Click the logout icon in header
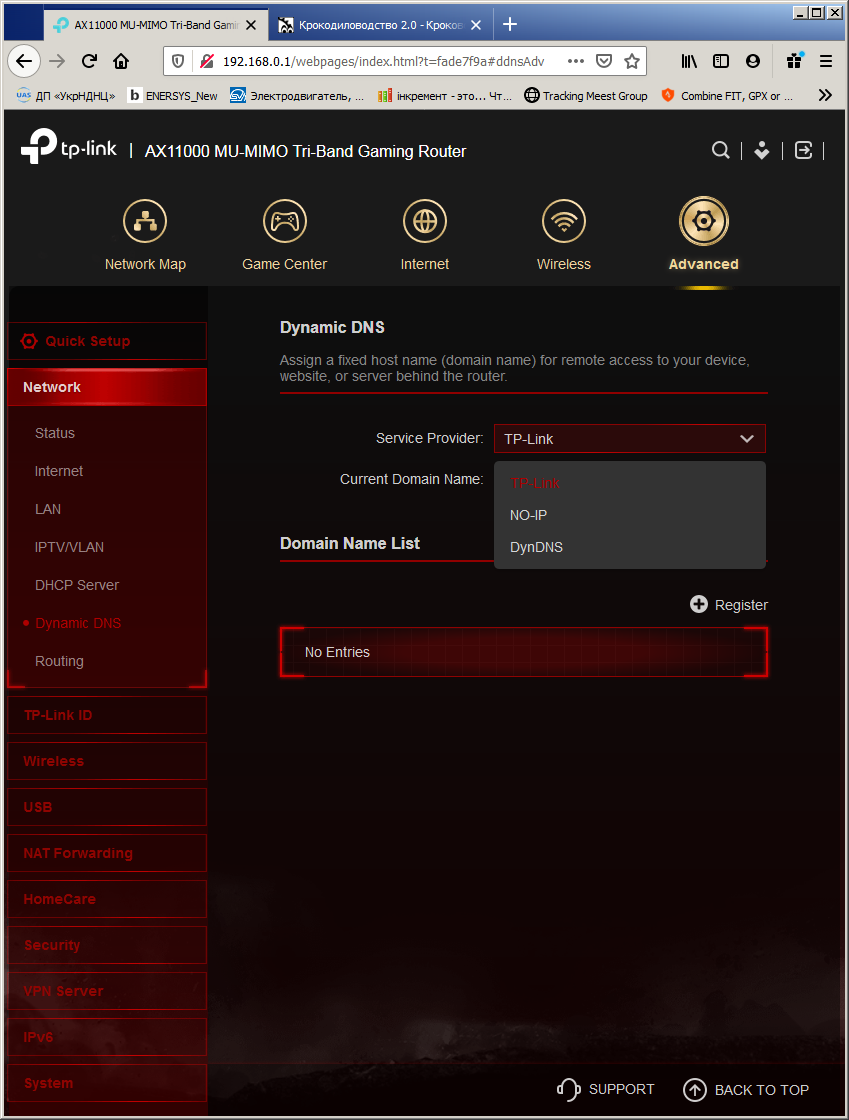The height and width of the screenshot is (1120, 849). tap(803, 150)
